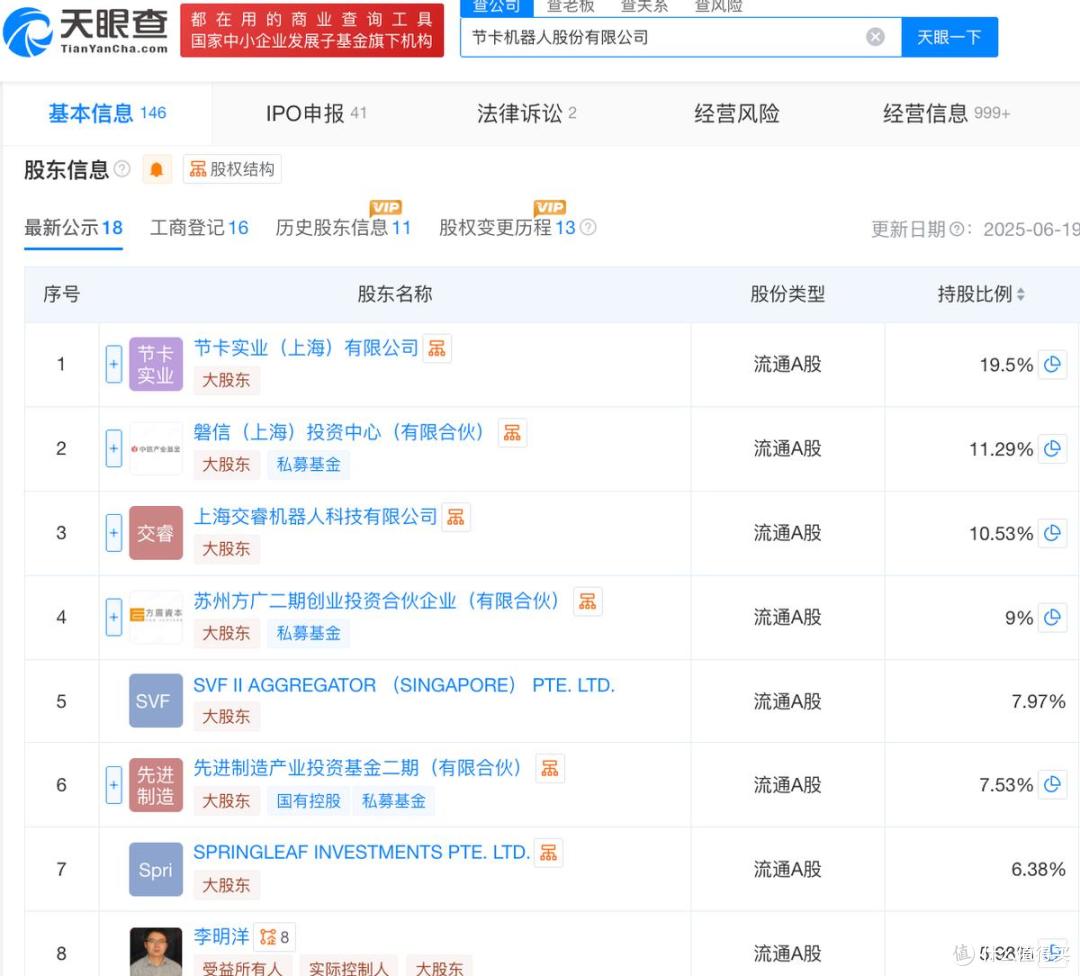Open shareholder 李明洋's profile link
Screen dimensions: 1080x976
(x=221, y=937)
